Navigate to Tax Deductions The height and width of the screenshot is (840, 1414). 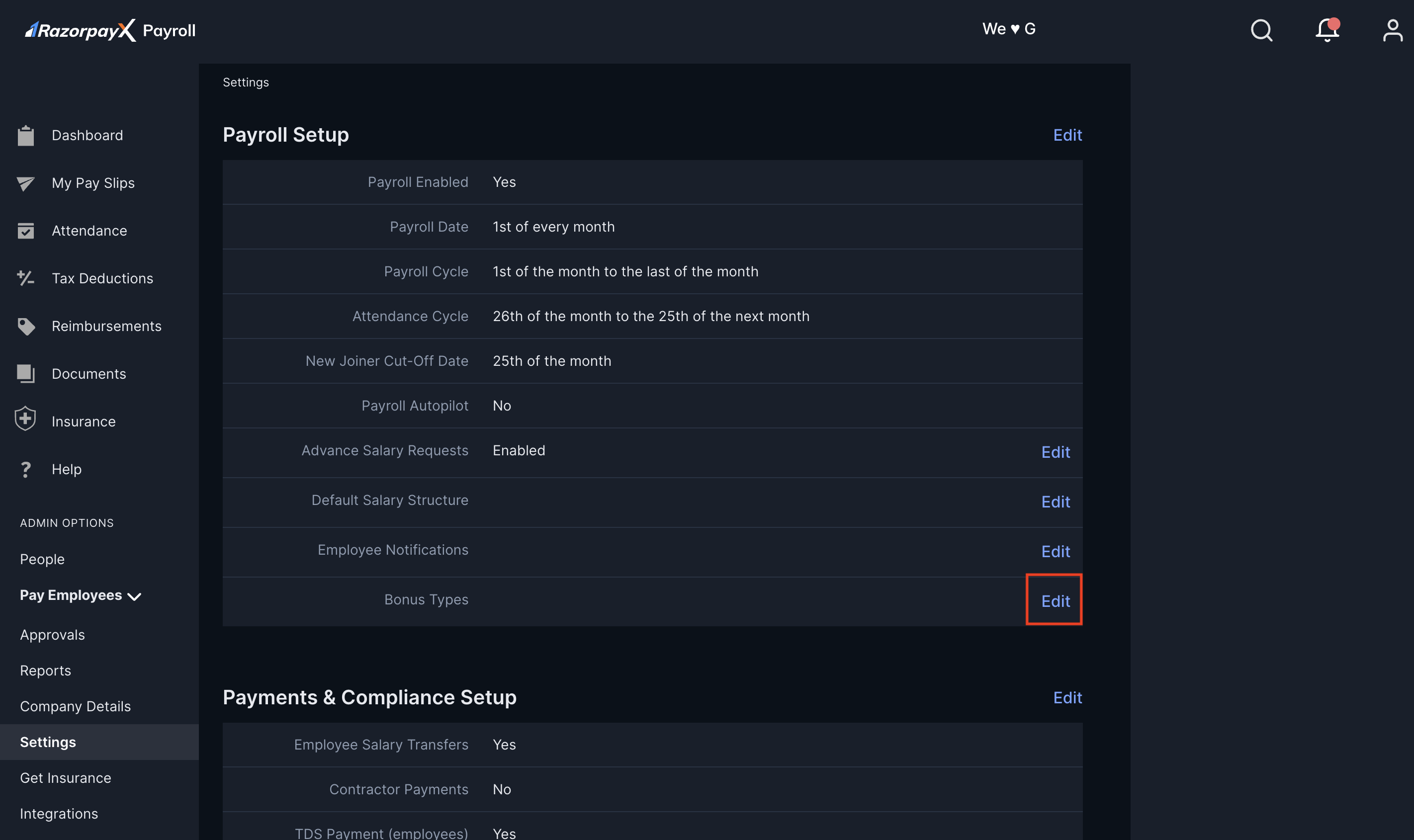click(102, 278)
